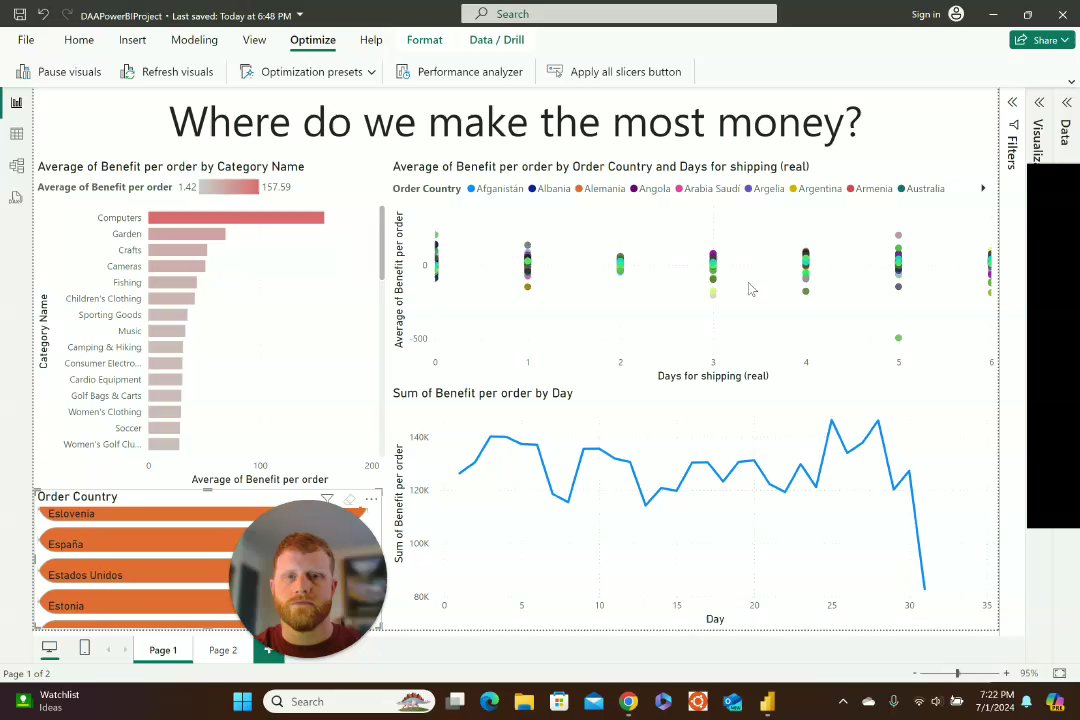Expand the Filters pane chevron
The width and height of the screenshot is (1080, 720).
point(1012,103)
